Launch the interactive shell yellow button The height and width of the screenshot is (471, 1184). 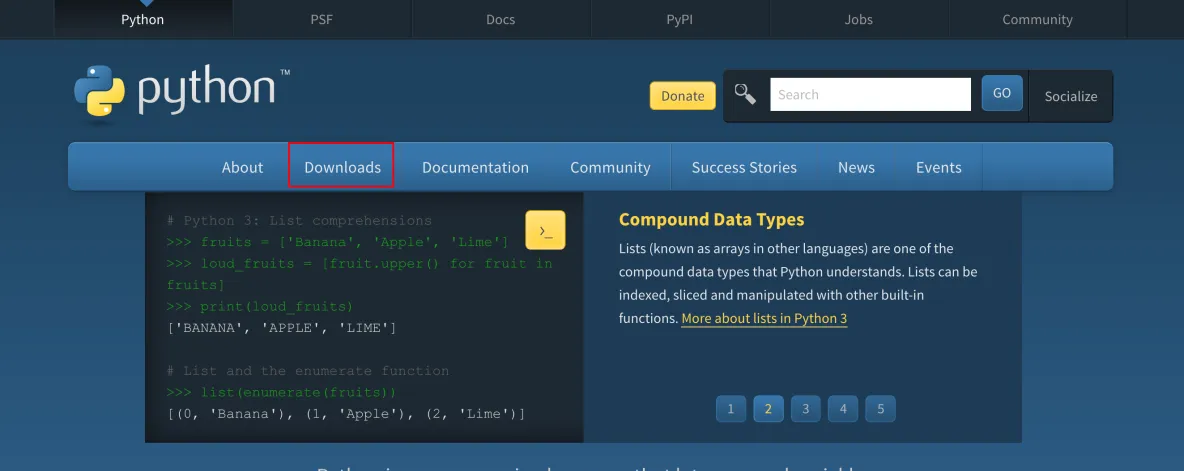(545, 230)
